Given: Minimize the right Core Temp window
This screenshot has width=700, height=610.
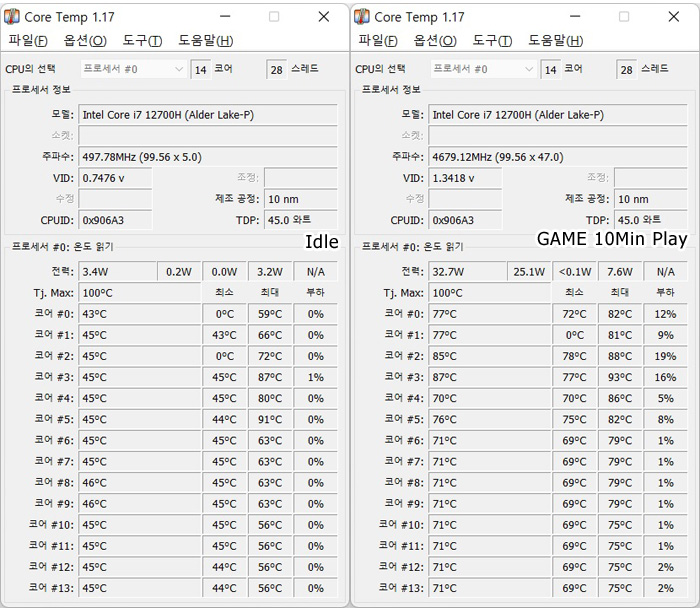Looking at the screenshot, I should (x=575, y=17).
